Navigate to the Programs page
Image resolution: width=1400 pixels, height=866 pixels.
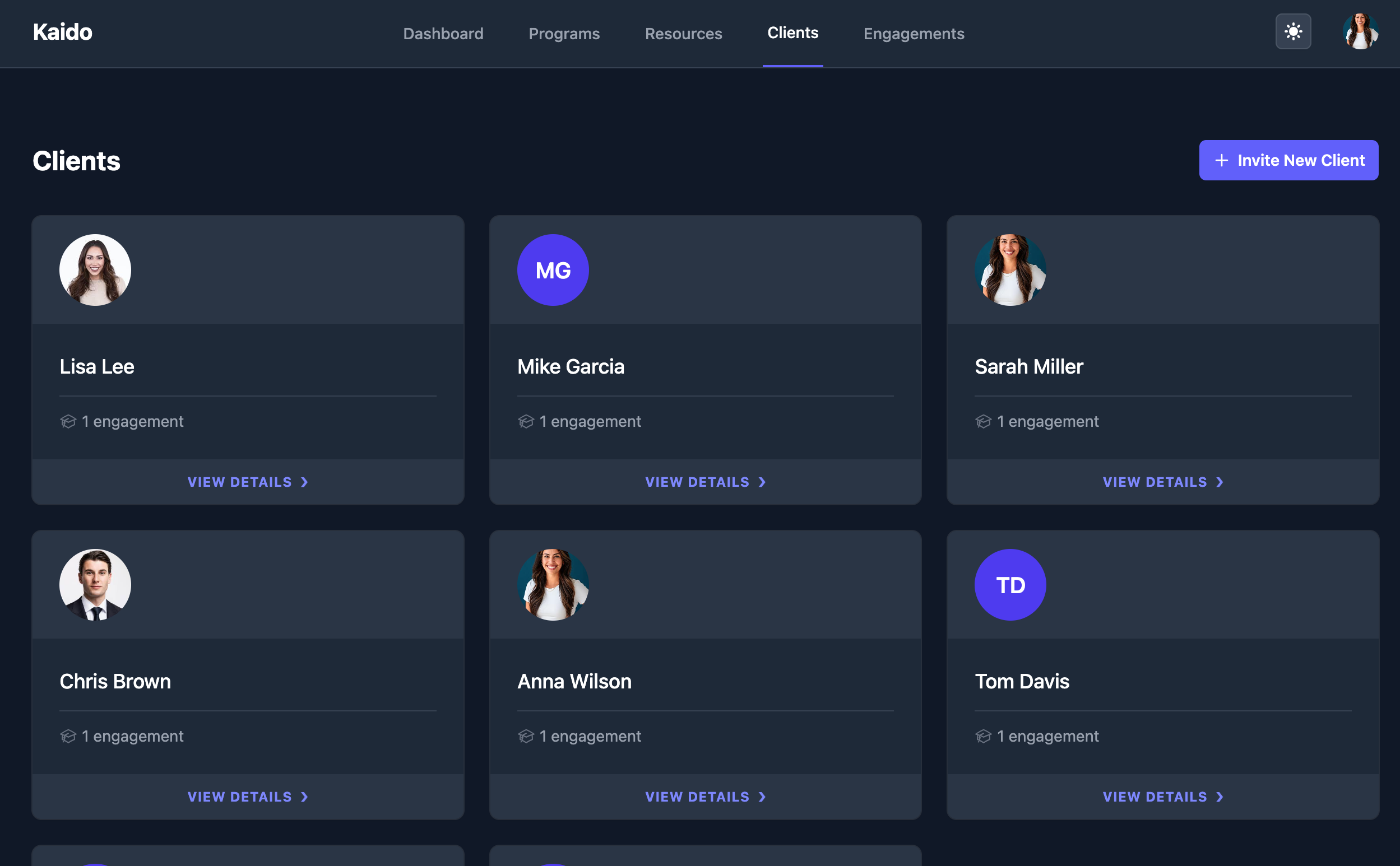click(564, 34)
